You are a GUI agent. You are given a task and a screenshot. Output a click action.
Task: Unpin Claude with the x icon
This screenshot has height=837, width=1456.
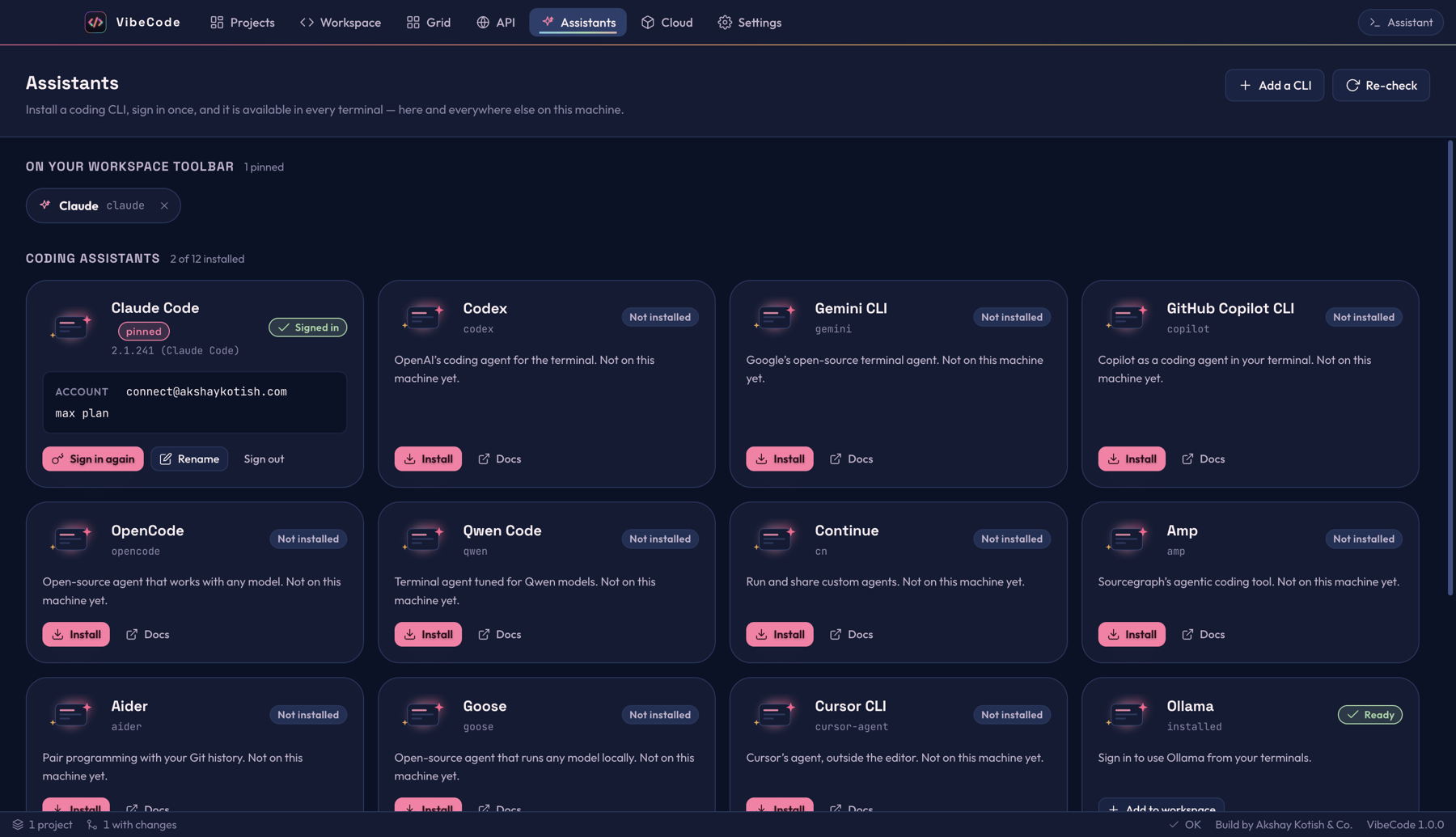coord(164,205)
